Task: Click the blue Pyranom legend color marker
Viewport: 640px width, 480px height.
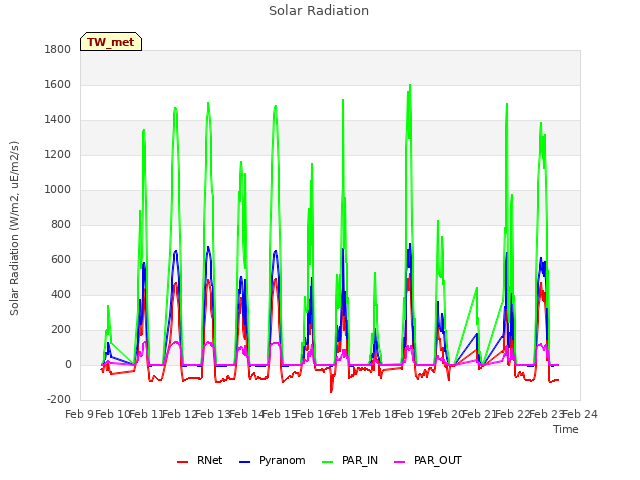Action: coord(244,462)
